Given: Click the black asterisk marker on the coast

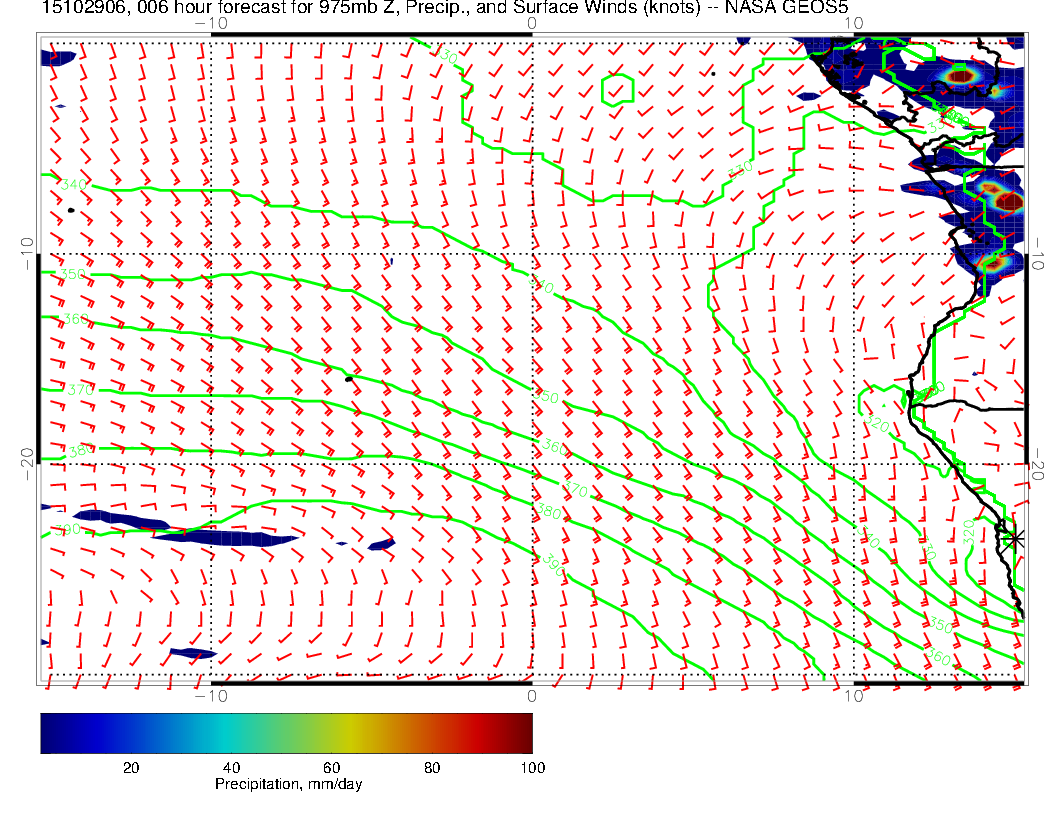Looking at the screenshot, I should point(1015,538).
